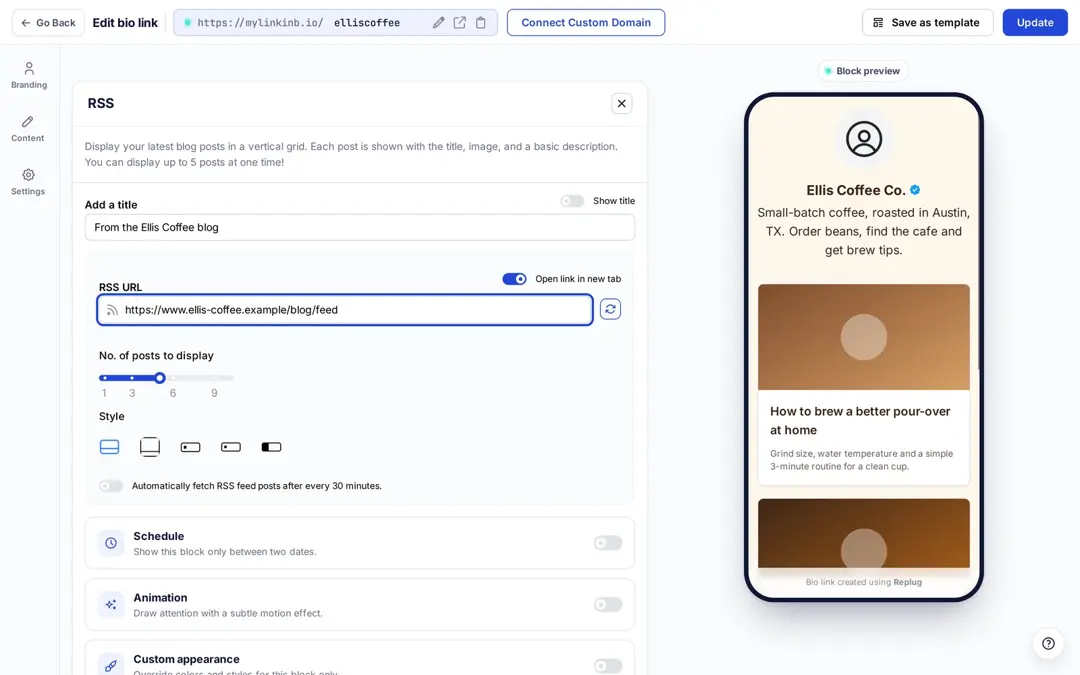Click the posts-to-display slider handle
This screenshot has width=1080, height=675.
pos(160,377)
